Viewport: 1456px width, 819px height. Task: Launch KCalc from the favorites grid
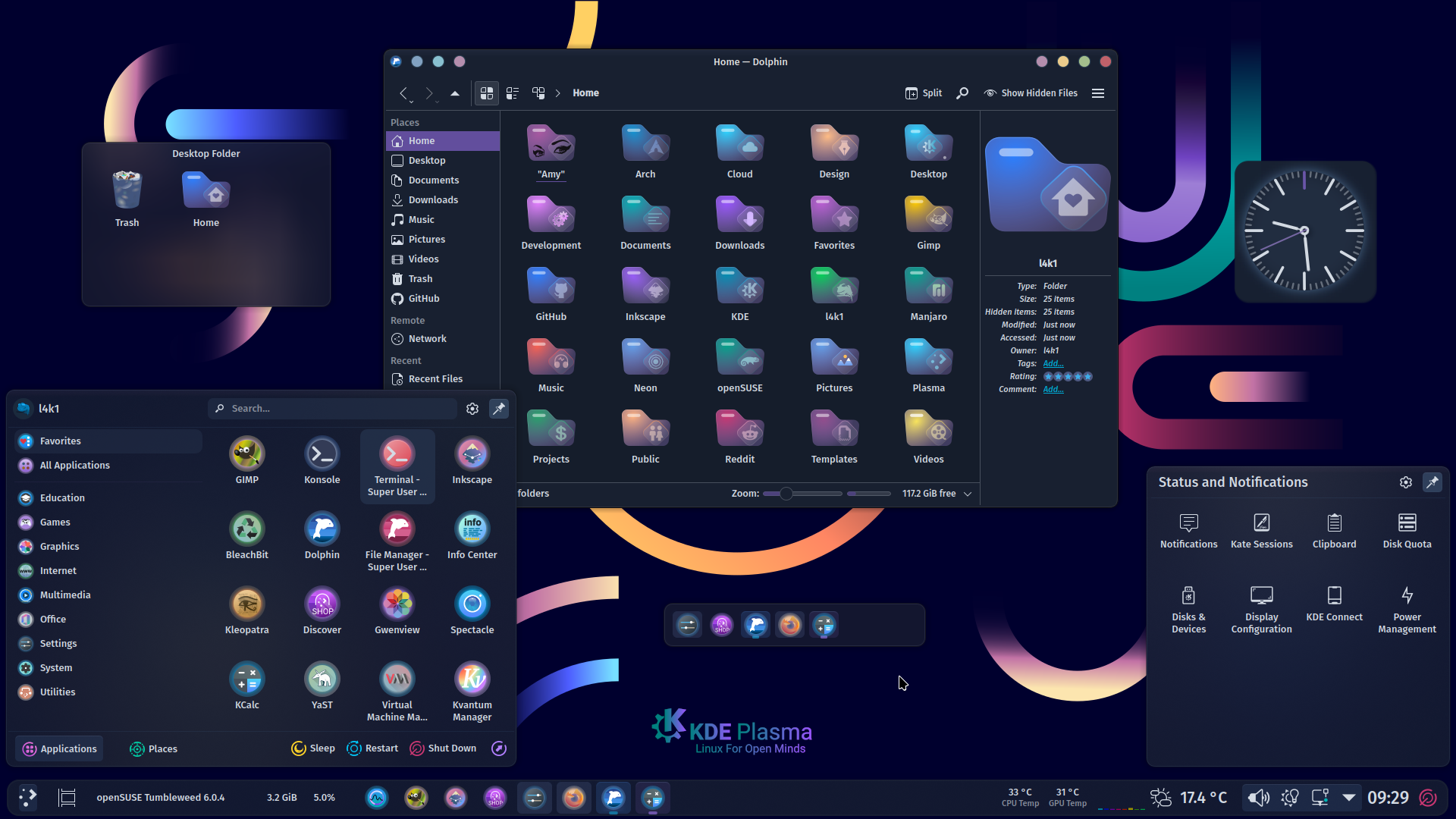click(246, 686)
